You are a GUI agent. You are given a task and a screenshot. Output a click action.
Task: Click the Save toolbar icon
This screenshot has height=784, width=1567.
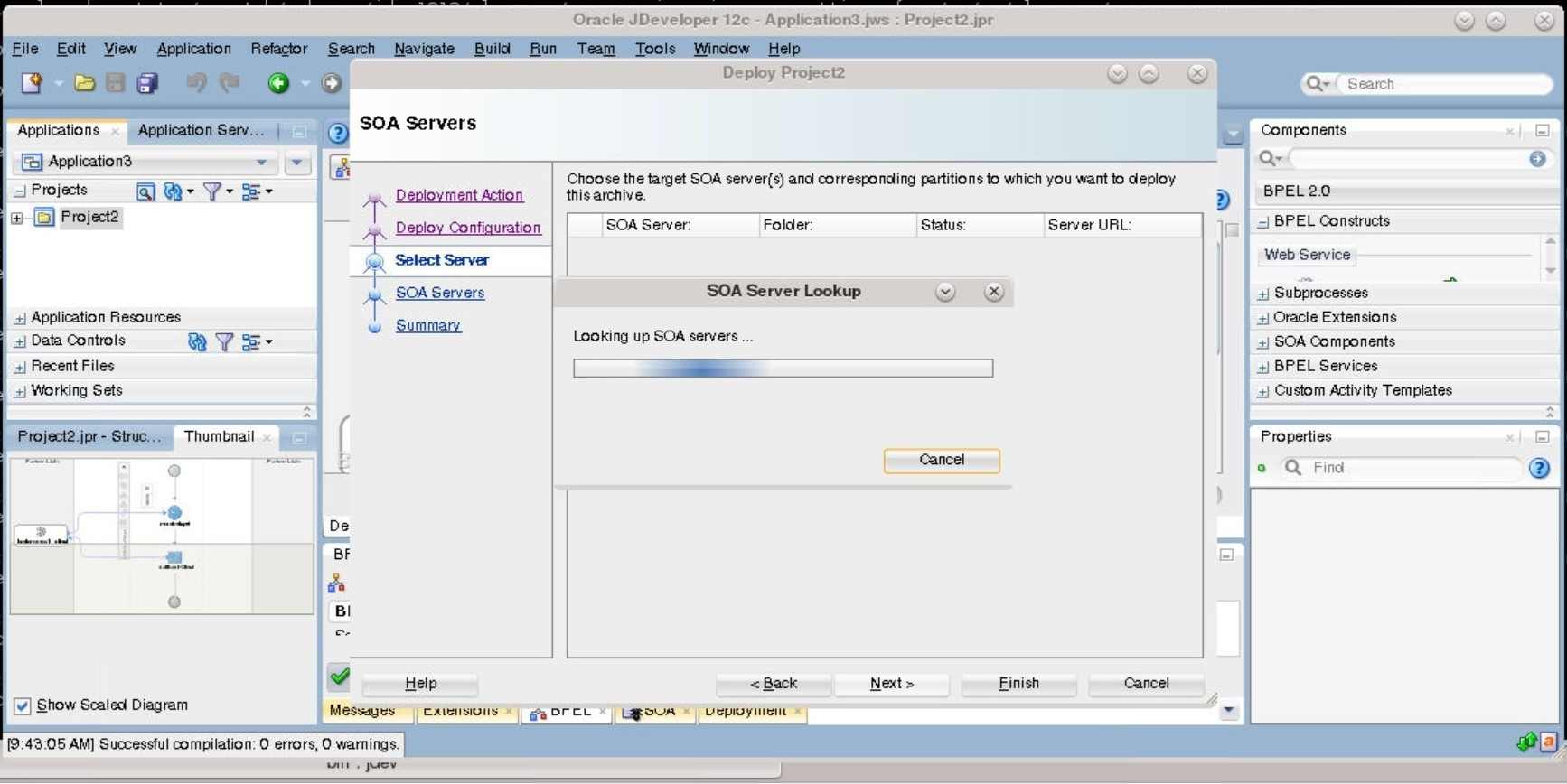coord(115,83)
